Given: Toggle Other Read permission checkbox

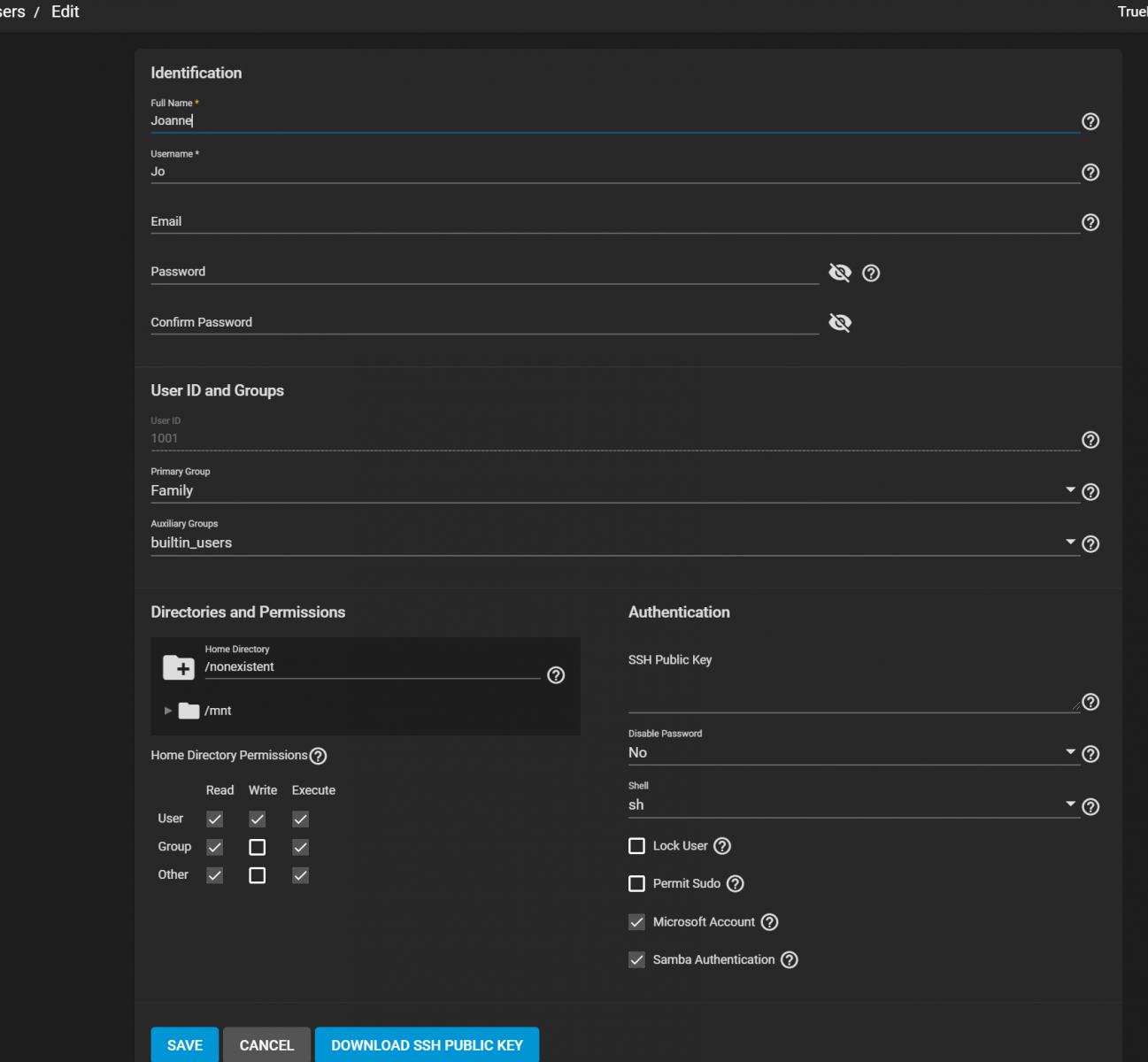Looking at the screenshot, I should tap(215, 875).
